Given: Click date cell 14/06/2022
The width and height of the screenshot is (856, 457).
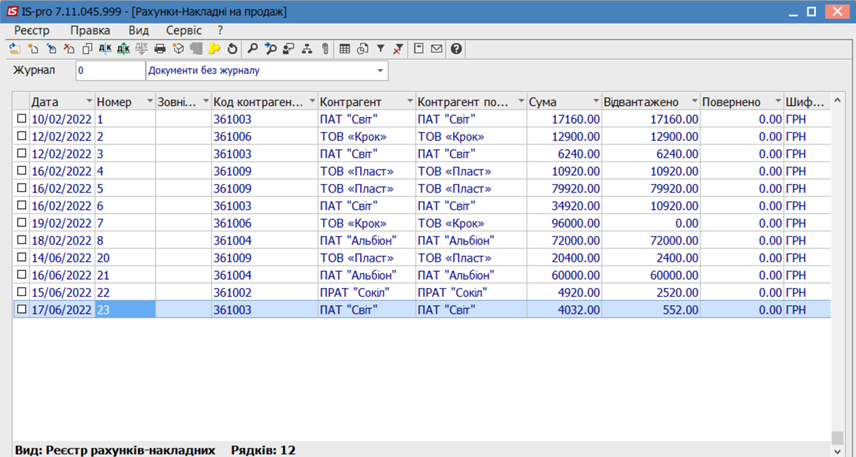Looking at the screenshot, I should [x=61, y=258].
